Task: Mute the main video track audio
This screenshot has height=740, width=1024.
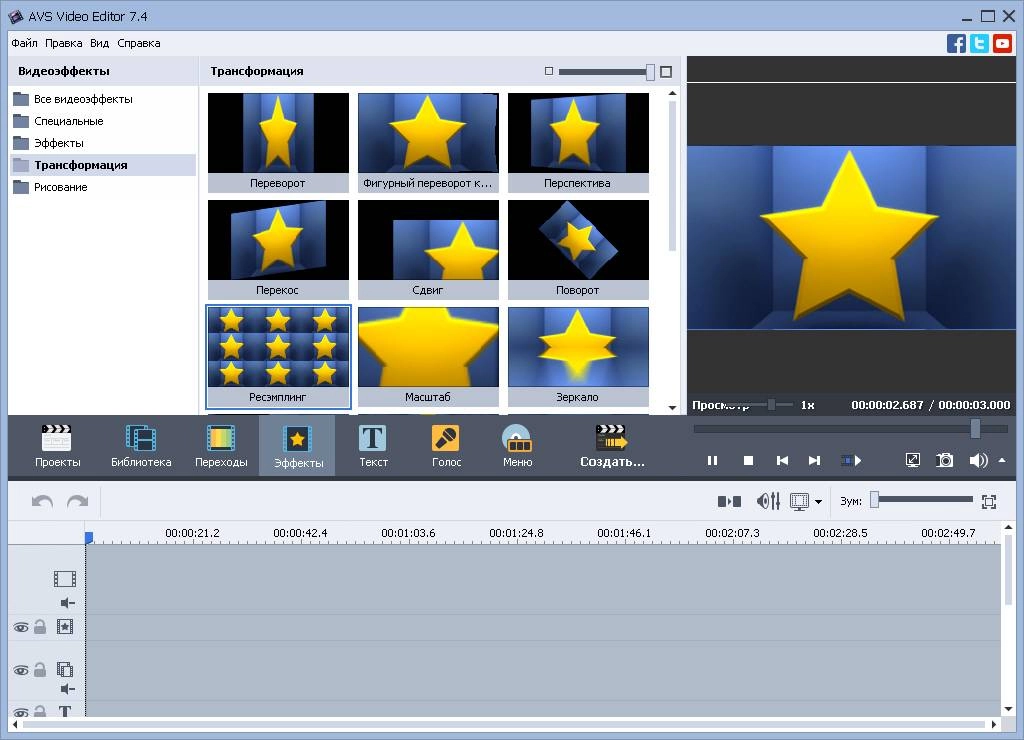Action: [x=68, y=603]
